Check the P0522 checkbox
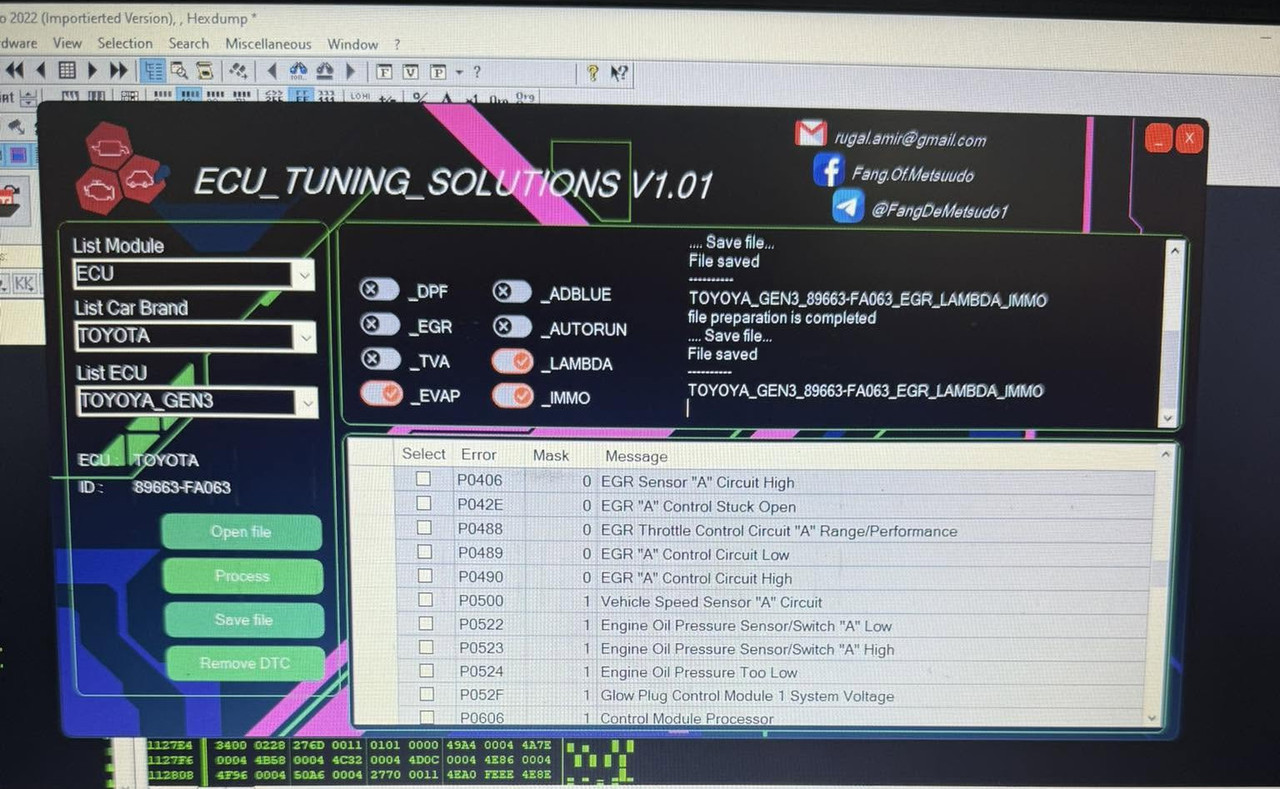The height and width of the screenshot is (789, 1280). 425,623
